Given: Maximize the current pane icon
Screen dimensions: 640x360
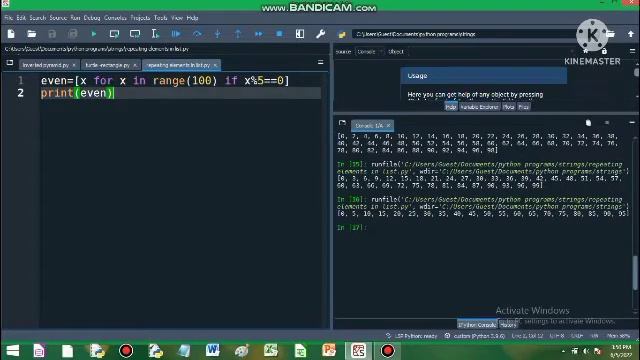Looking at the screenshot, I should point(300,34).
